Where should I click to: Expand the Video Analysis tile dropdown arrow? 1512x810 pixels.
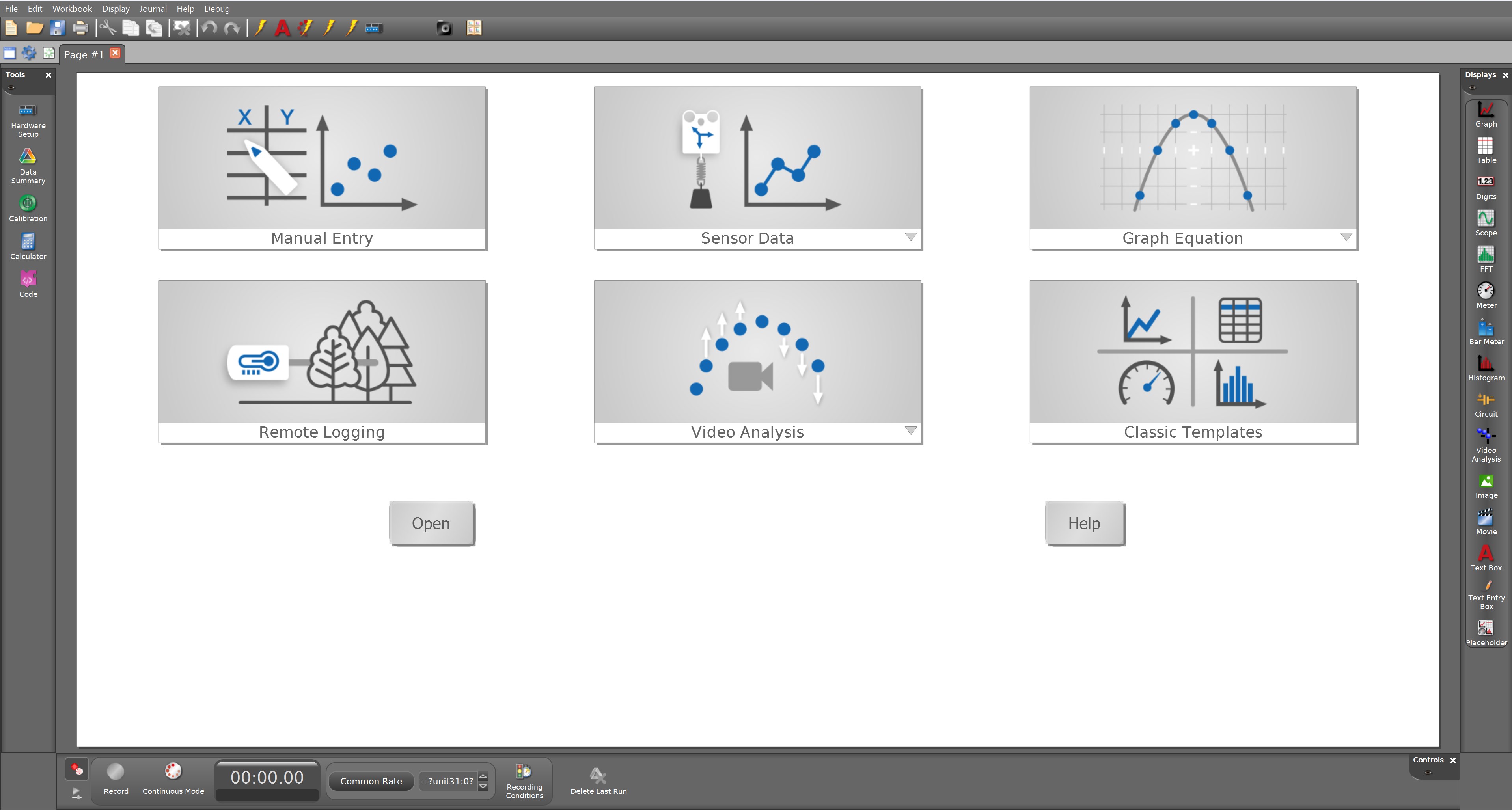(910, 431)
